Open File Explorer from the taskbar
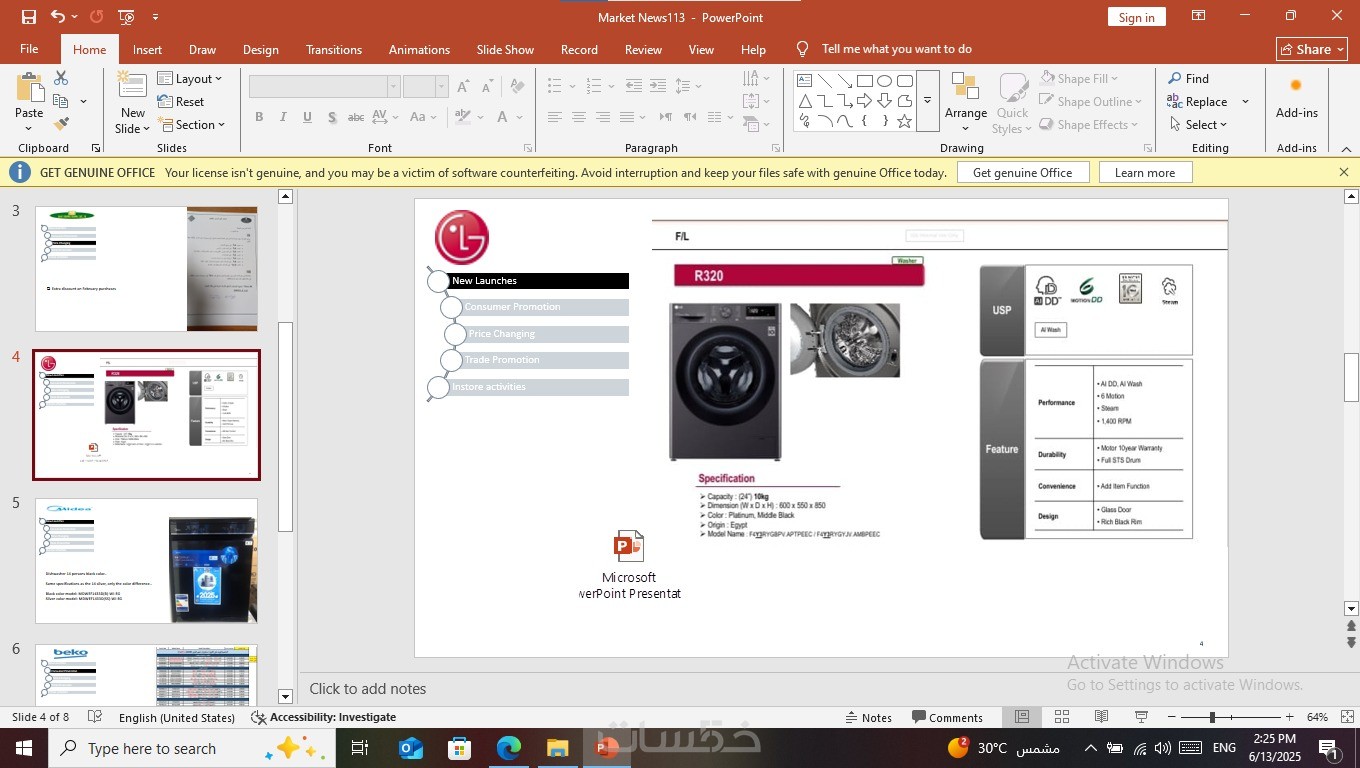Screen dimensions: 1360x768 [x=558, y=748]
